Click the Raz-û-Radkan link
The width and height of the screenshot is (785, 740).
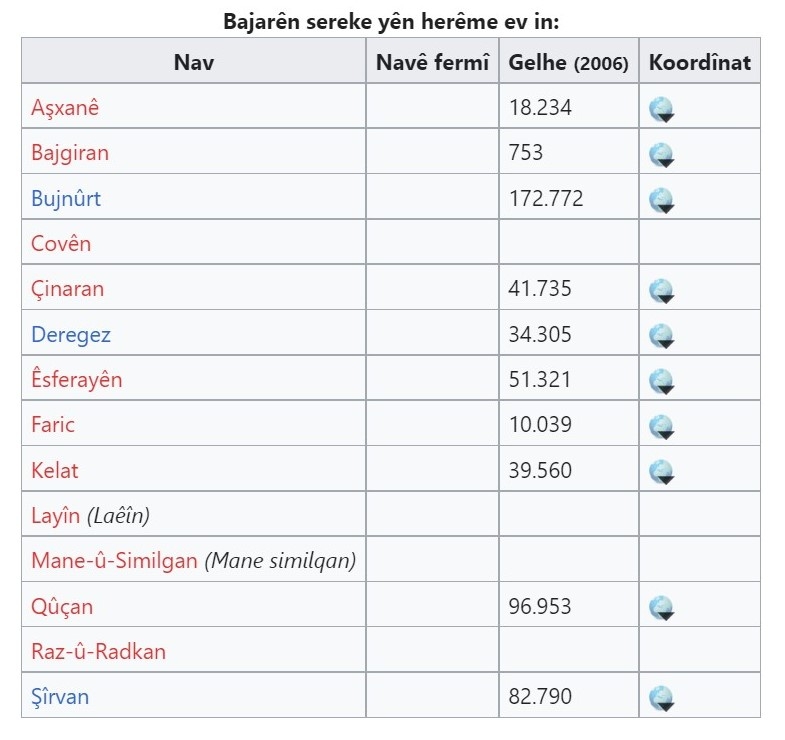pos(99,651)
